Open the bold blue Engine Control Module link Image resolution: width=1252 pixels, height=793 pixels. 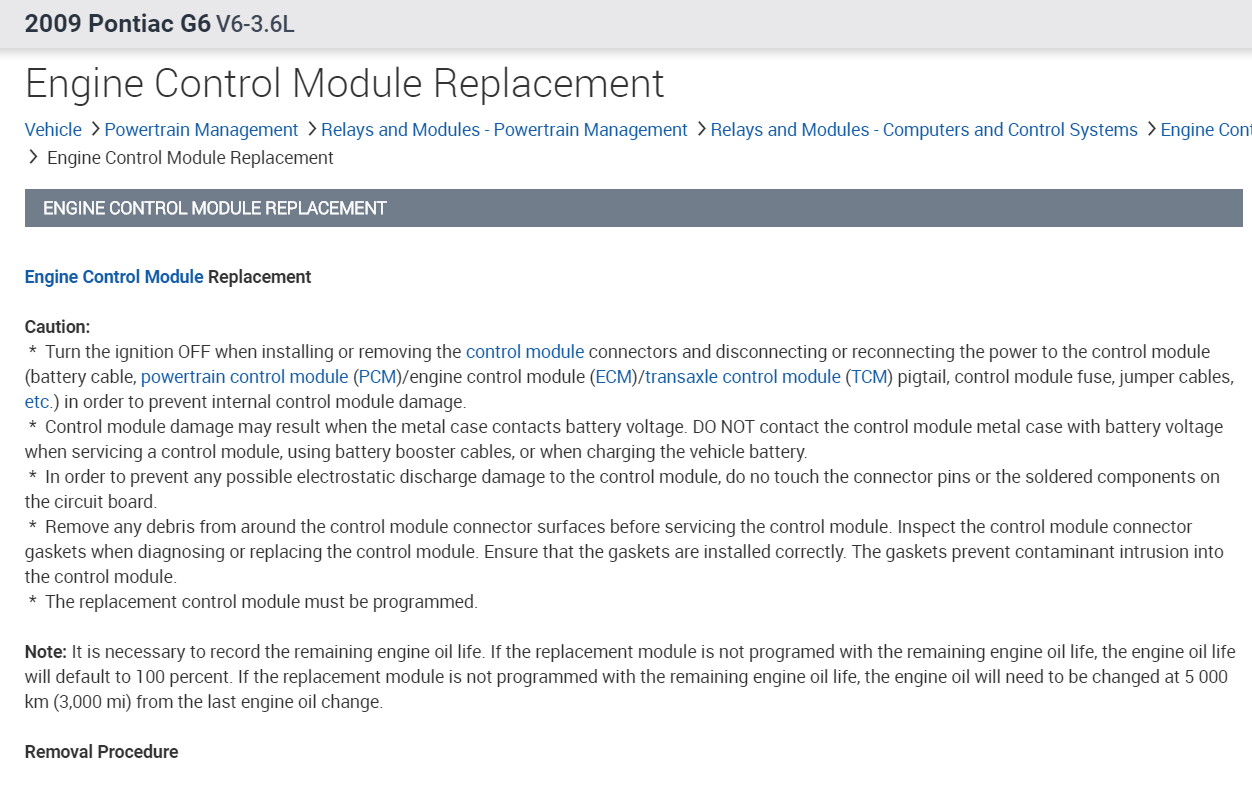(114, 277)
